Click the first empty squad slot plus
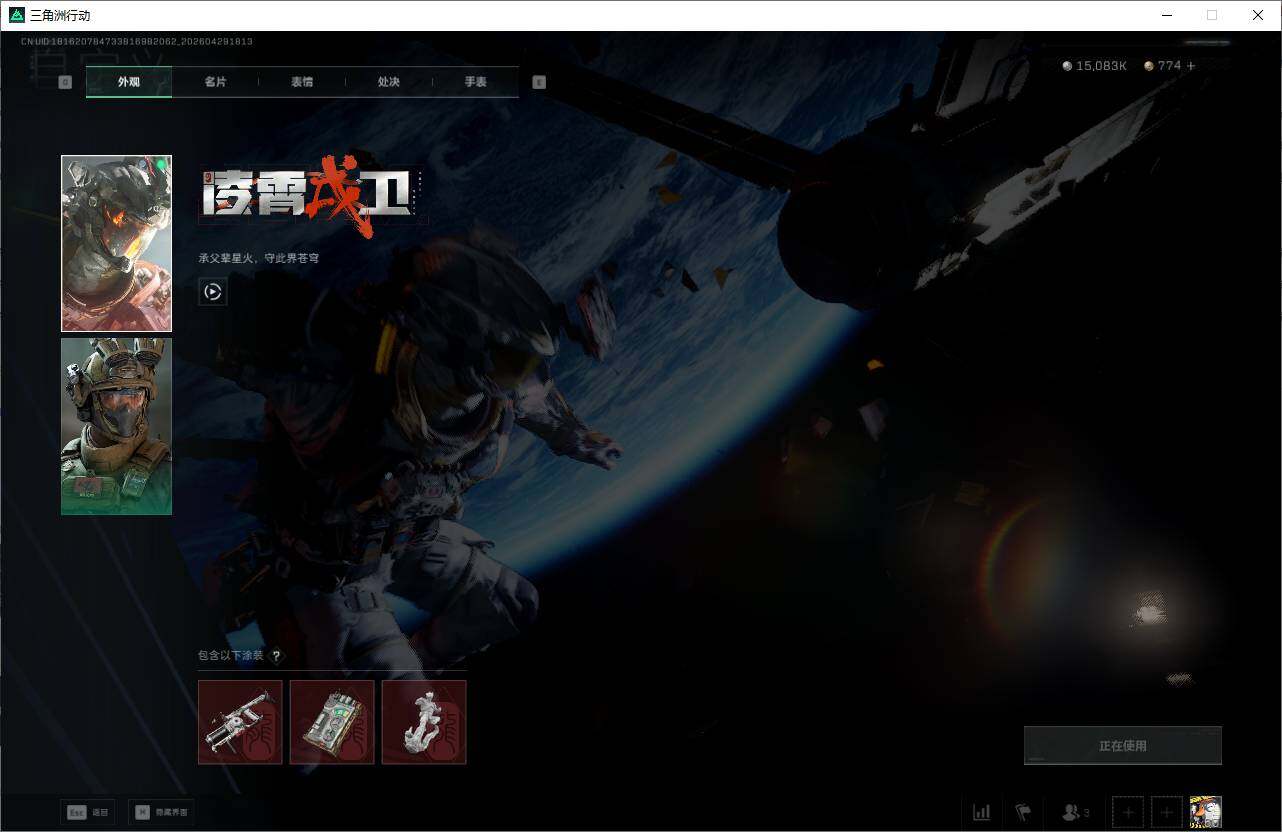Screen dimensions: 1282x832 [1128, 812]
